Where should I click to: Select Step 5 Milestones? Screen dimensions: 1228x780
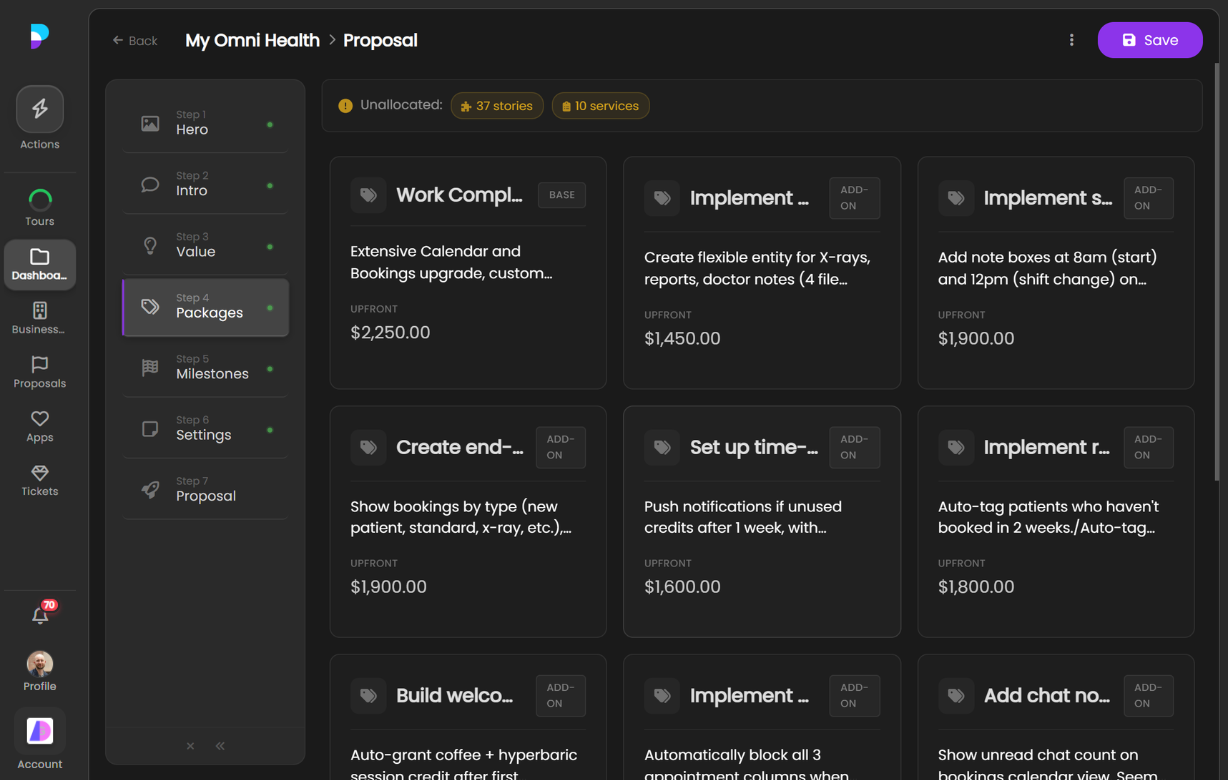(205, 367)
